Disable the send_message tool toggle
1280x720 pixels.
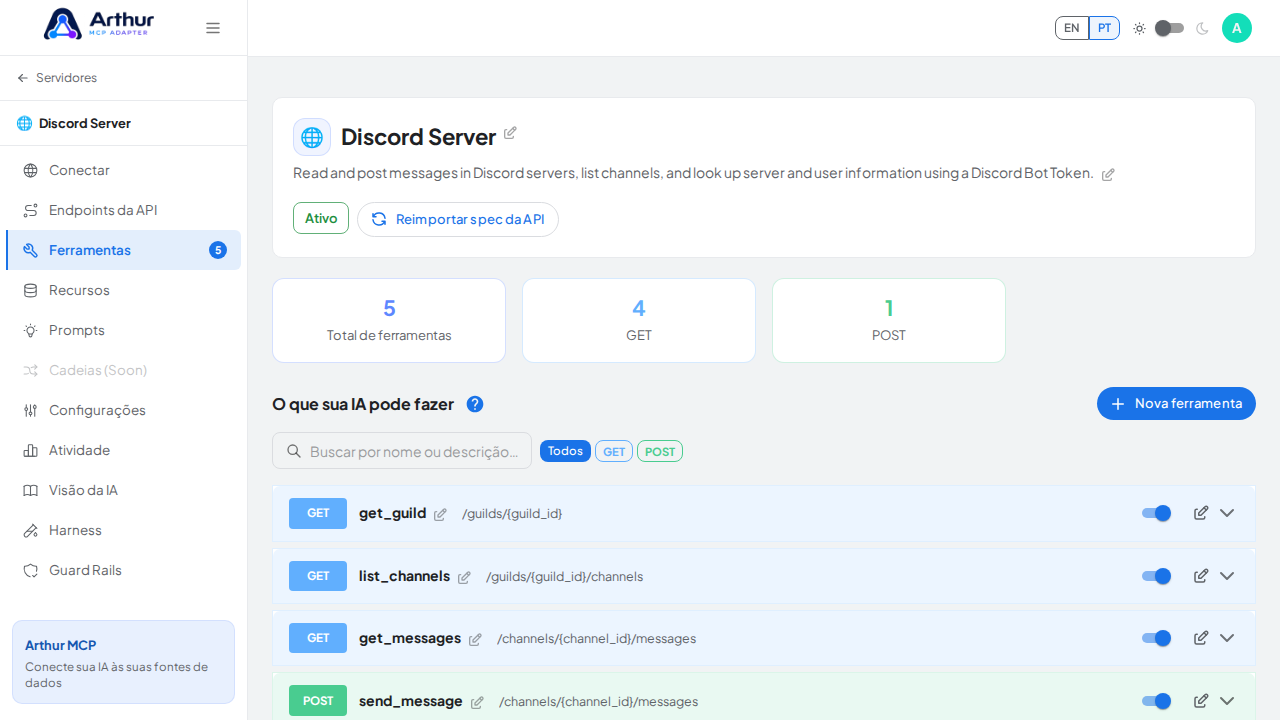coord(1156,701)
